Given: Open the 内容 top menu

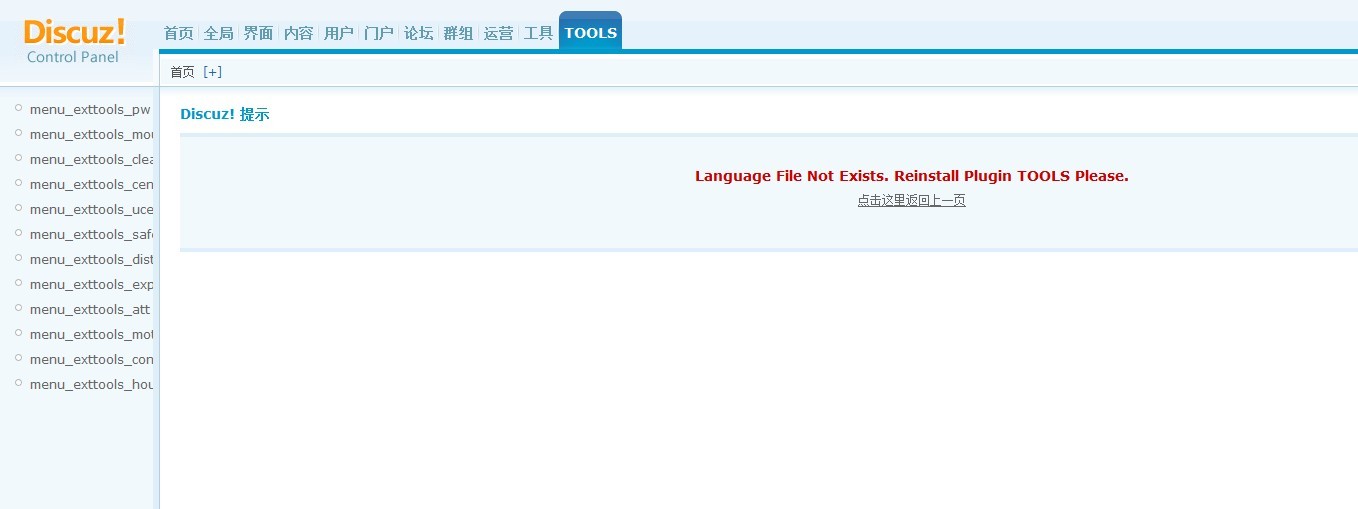Looking at the screenshot, I should [299, 33].
